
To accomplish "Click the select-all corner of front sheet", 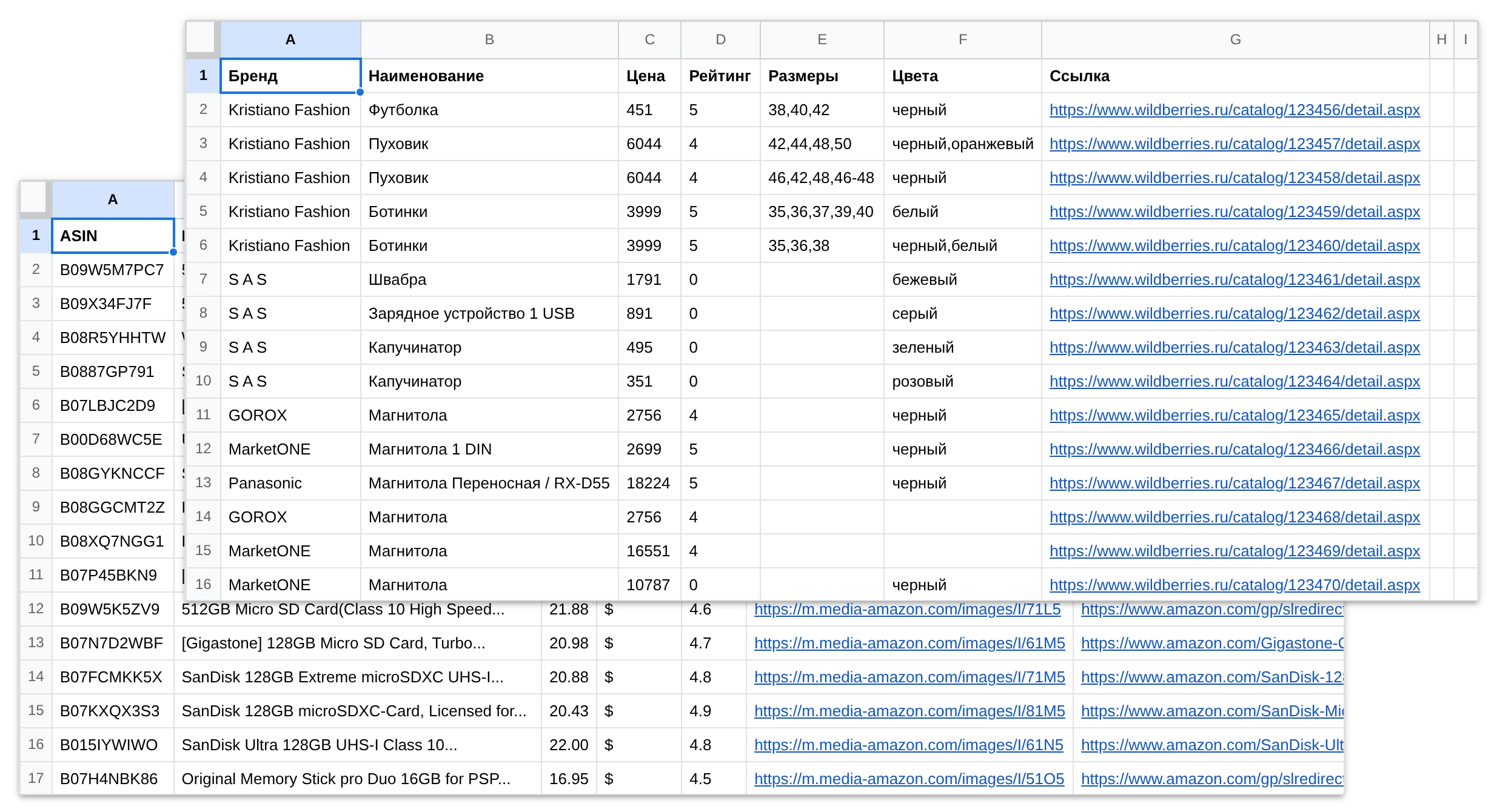I will (201, 38).
